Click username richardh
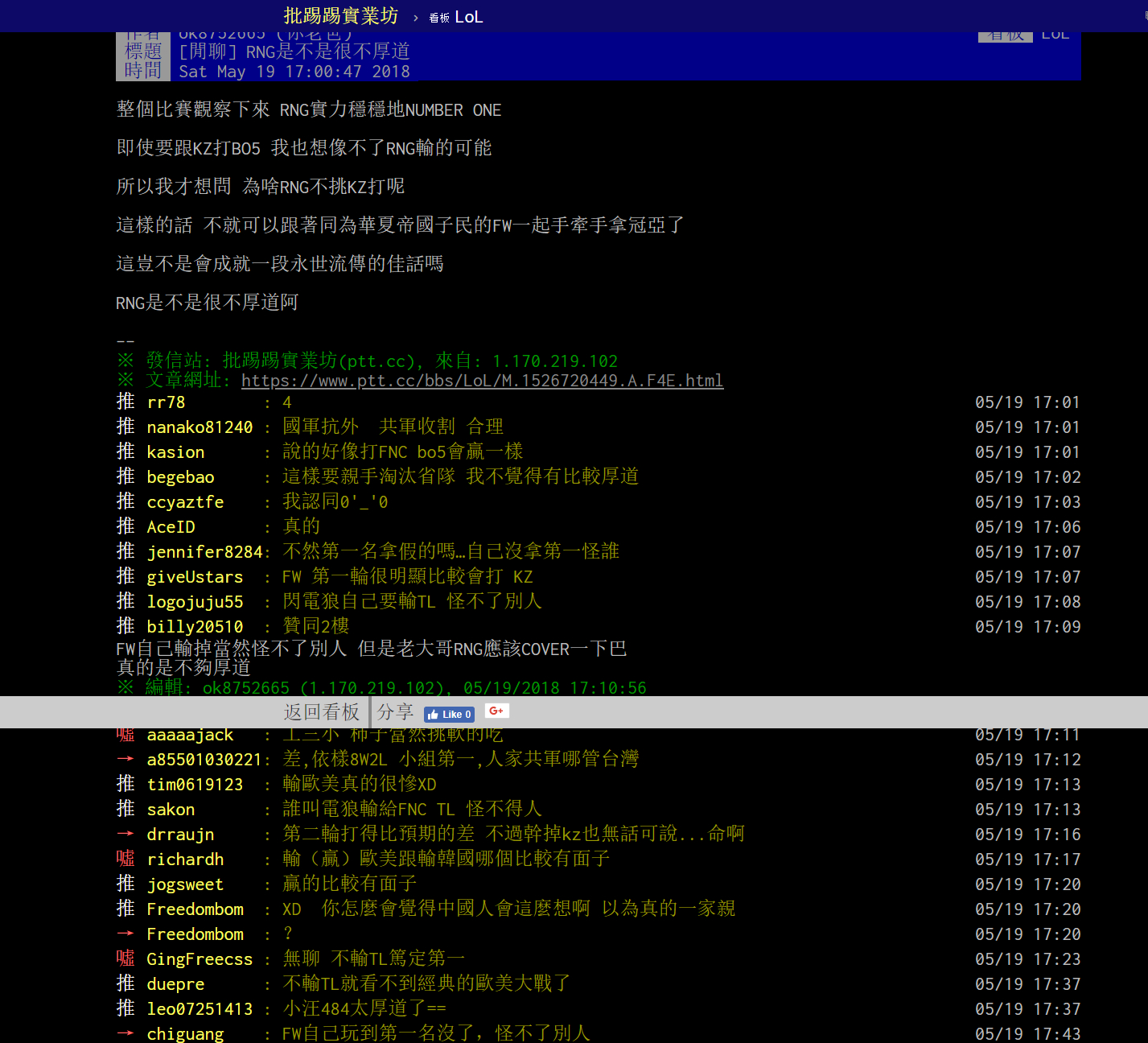1148x1043 pixels. pyautogui.click(x=185, y=860)
